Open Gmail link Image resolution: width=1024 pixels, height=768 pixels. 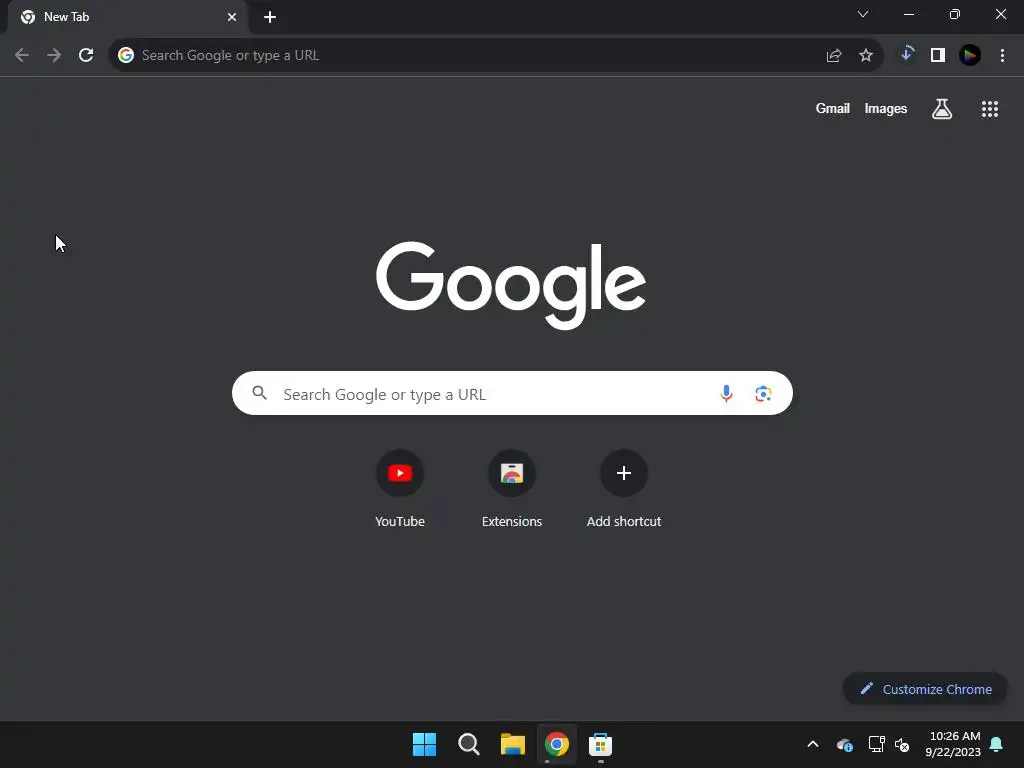click(x=833, y=108)
